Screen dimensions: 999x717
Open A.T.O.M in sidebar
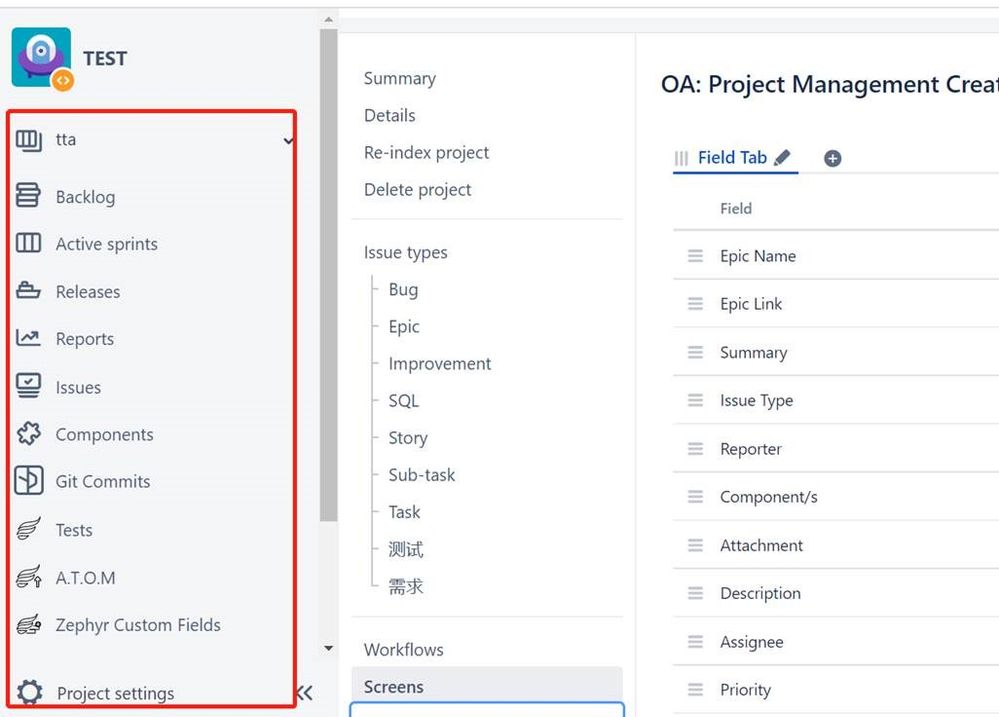coord(85,578)
